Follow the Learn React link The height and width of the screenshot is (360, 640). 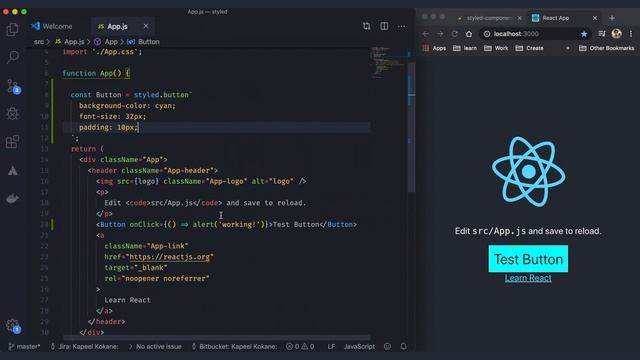[x=528, y=278]
